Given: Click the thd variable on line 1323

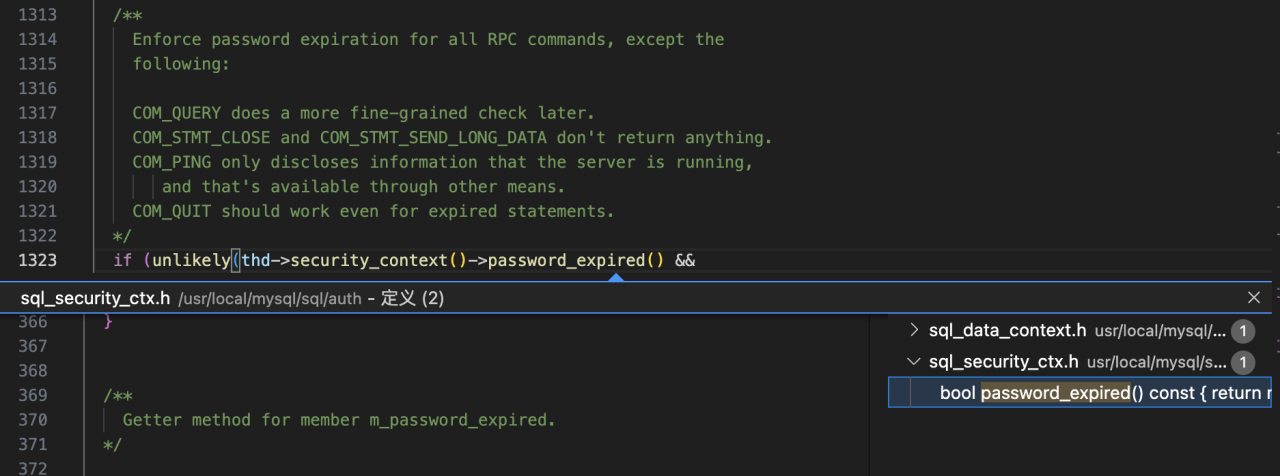Looking at the screenshot, I should point(255,260).
